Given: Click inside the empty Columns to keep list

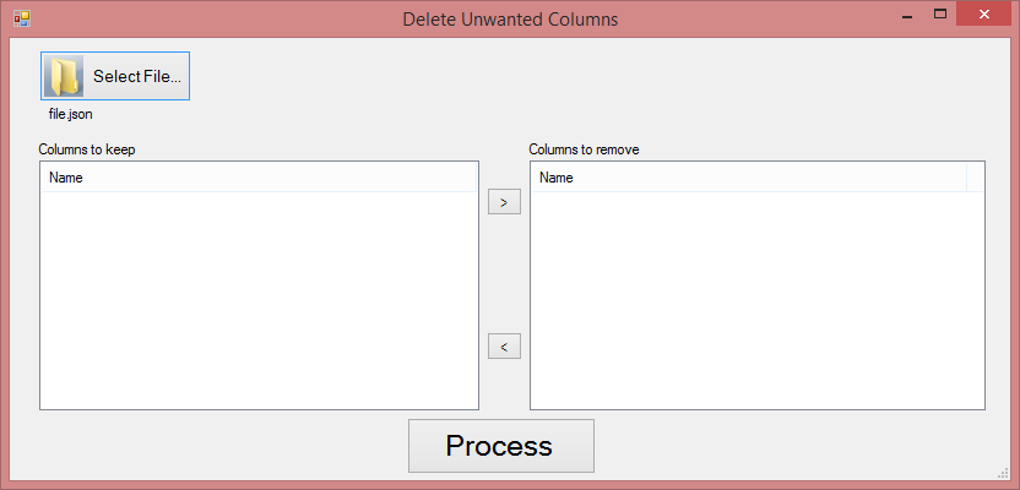Looking at the screenshot, I should pos(258,300).
